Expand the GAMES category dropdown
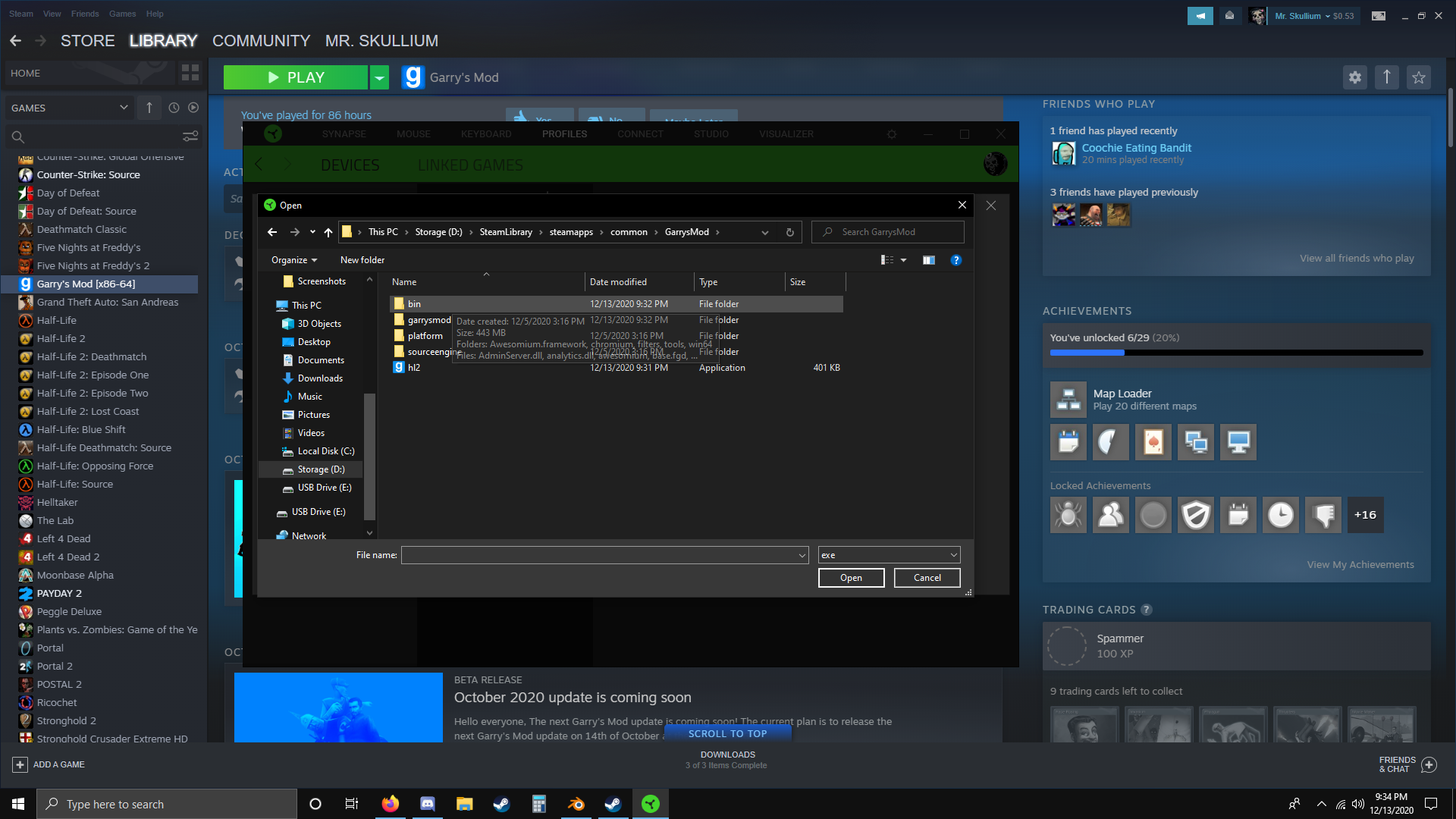Image resolution: width=1456 pixels, height=819 pixels. [x=124, y=108]
